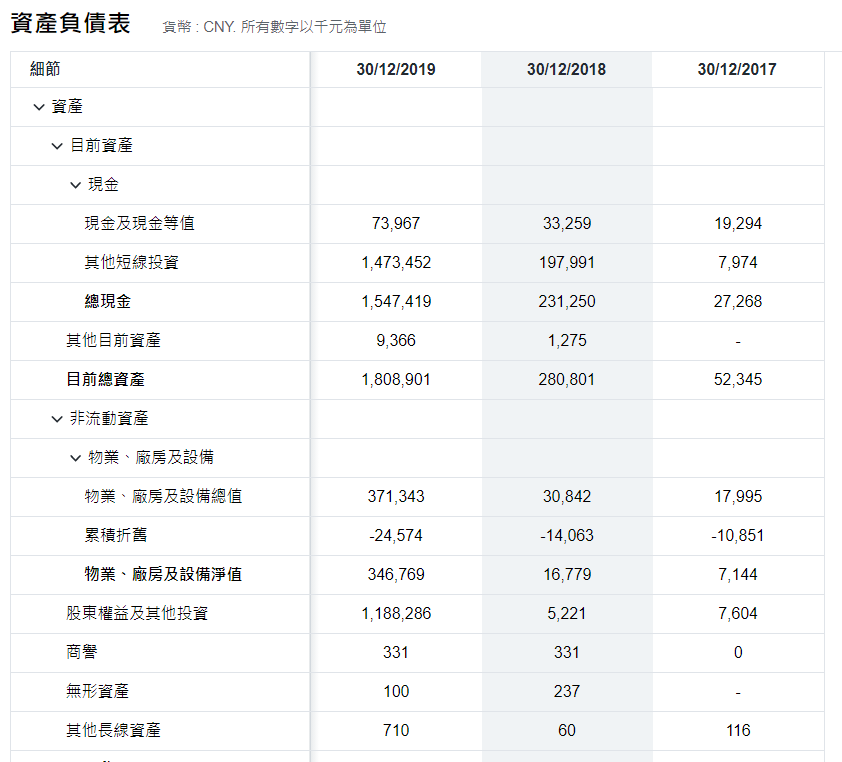The height and width of the screenshot is (762, 842).
Task: Click the 其他長線資產 value 710
Action: (396, 730)
